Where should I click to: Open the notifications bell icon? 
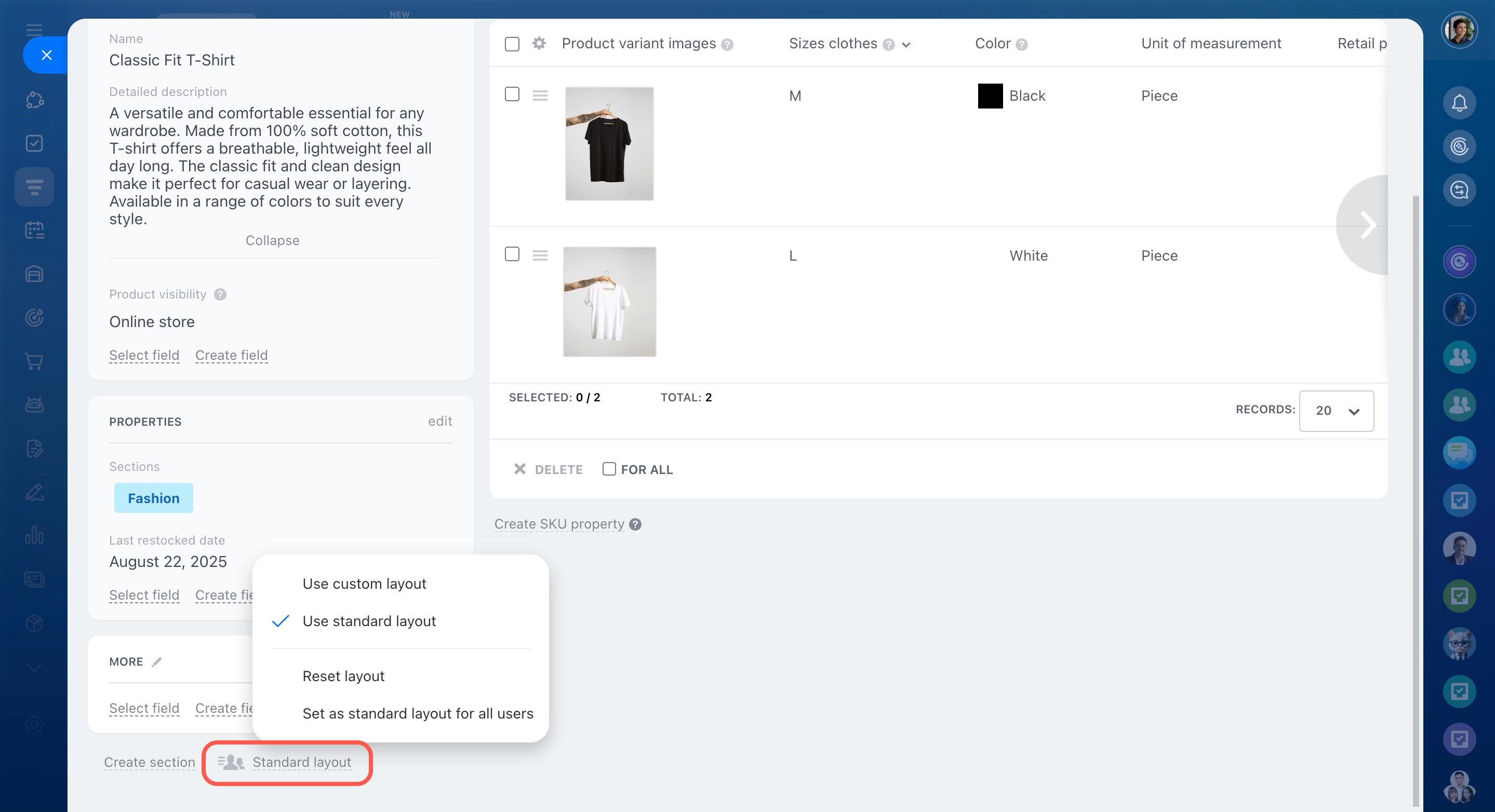(1459, 103)
